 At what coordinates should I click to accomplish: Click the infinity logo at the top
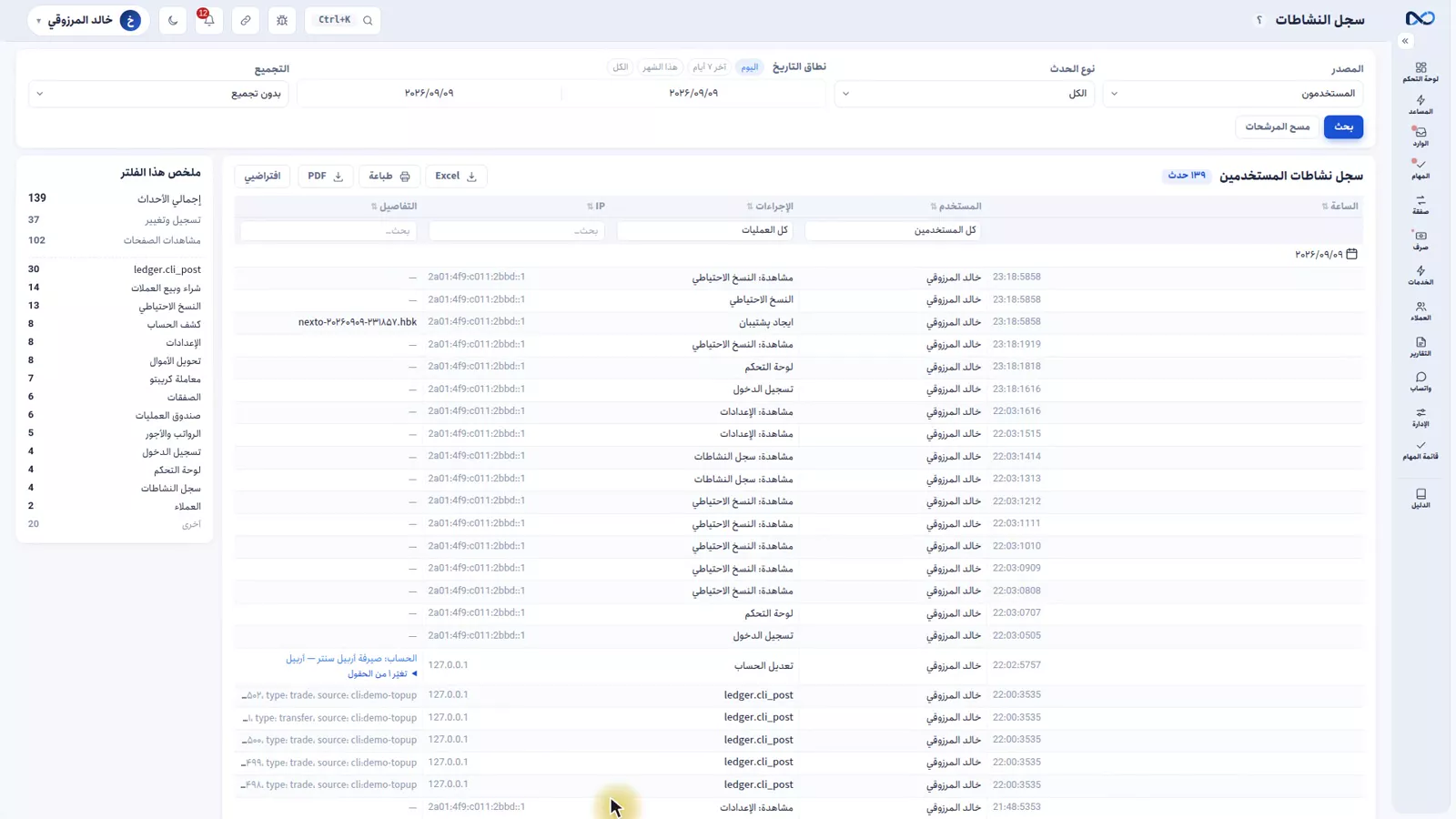(1420, 19)
